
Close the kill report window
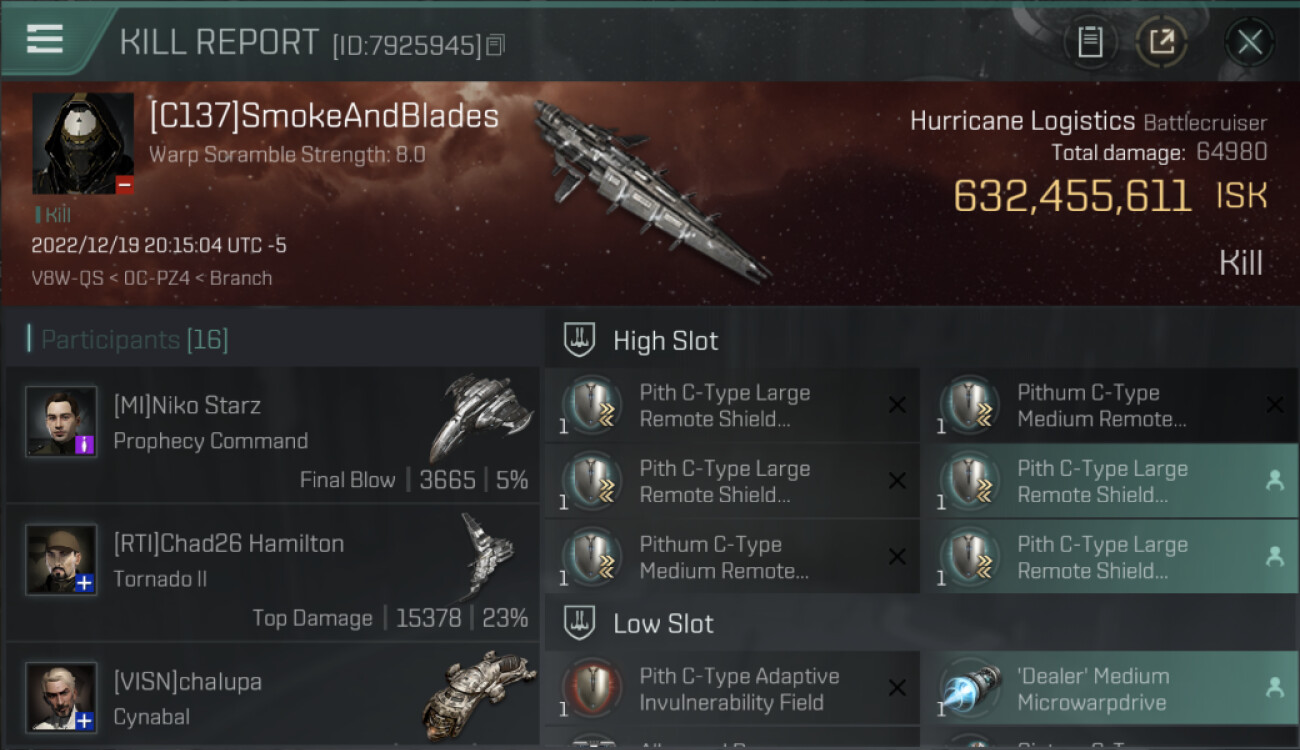[1249, 42]
